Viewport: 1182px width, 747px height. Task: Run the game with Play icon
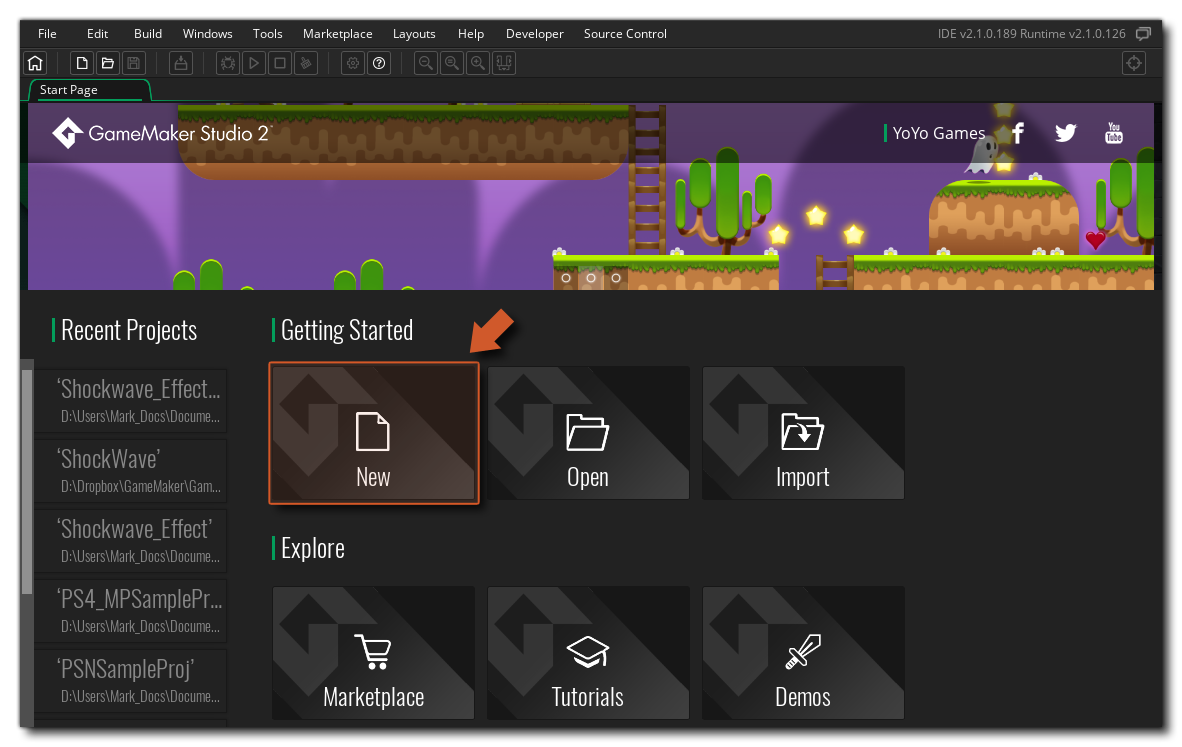click(x=254, y=63)
